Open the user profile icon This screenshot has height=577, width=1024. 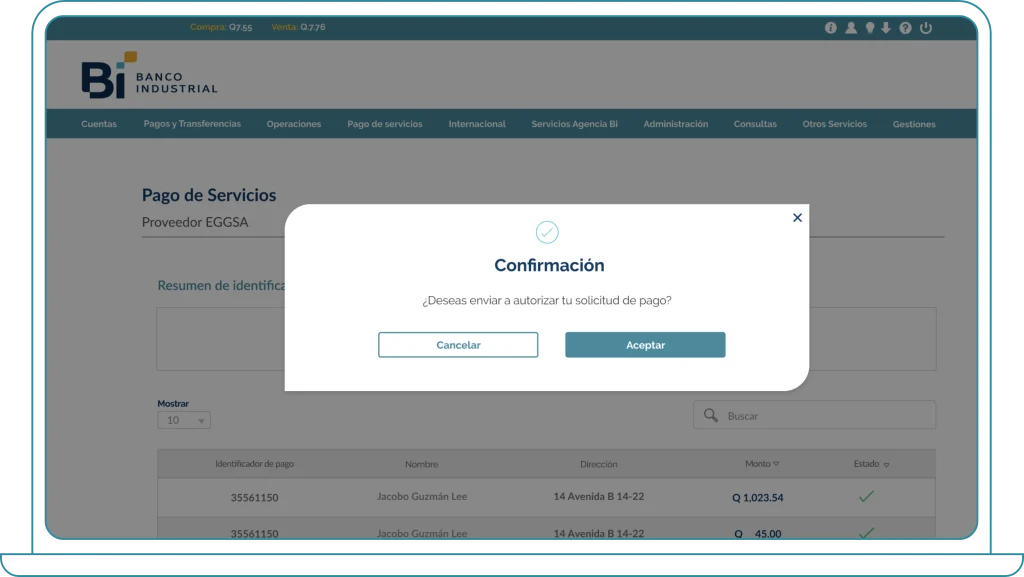click(850, 28)
